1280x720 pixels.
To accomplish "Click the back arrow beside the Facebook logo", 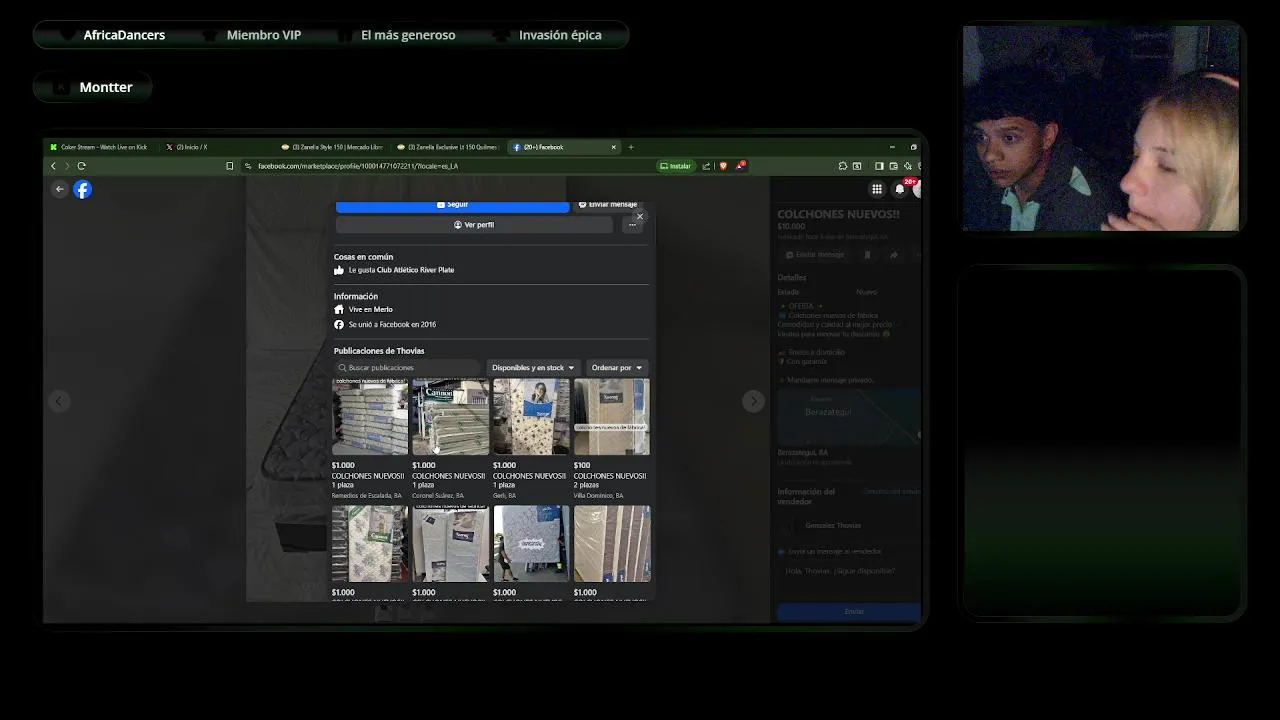I will pyautogui.click(x=60, y=189).
